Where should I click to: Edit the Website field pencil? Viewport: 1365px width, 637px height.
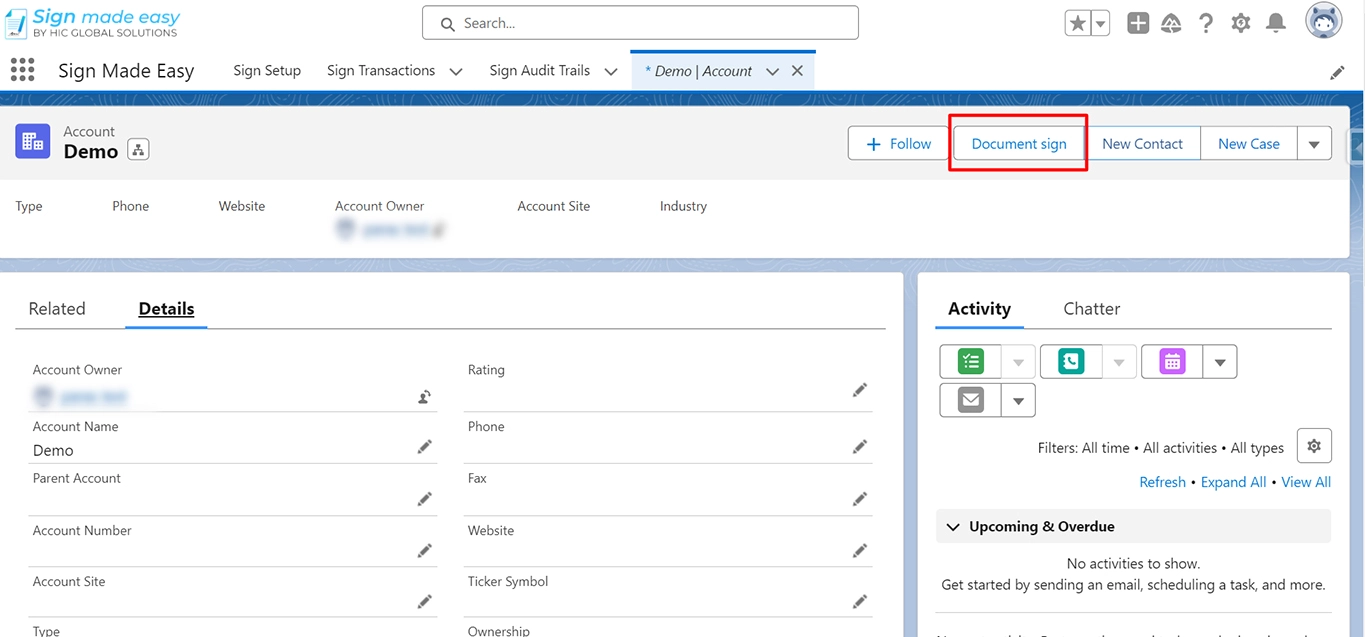click(860, 550)
